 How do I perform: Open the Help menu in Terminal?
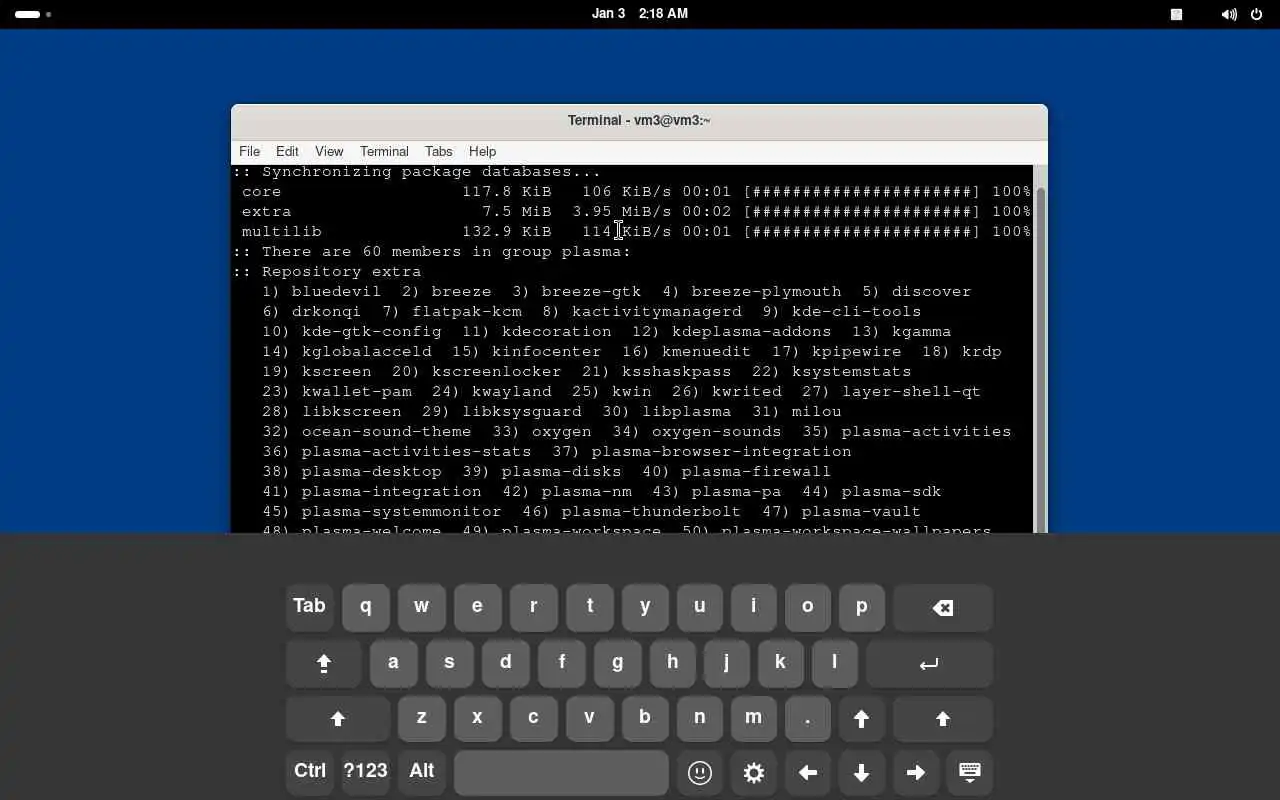482,151
